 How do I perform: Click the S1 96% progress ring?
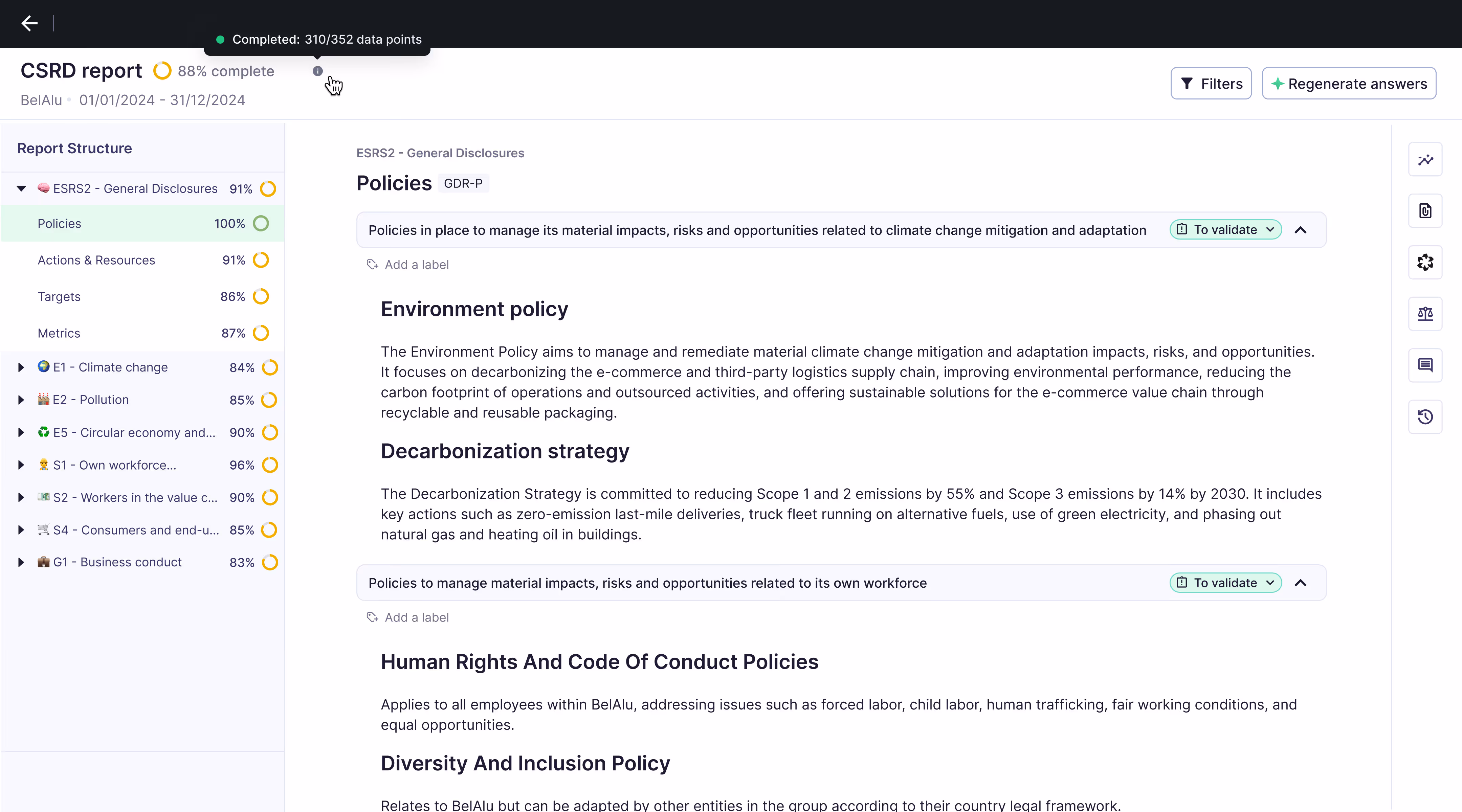click(x=270, y=465)
